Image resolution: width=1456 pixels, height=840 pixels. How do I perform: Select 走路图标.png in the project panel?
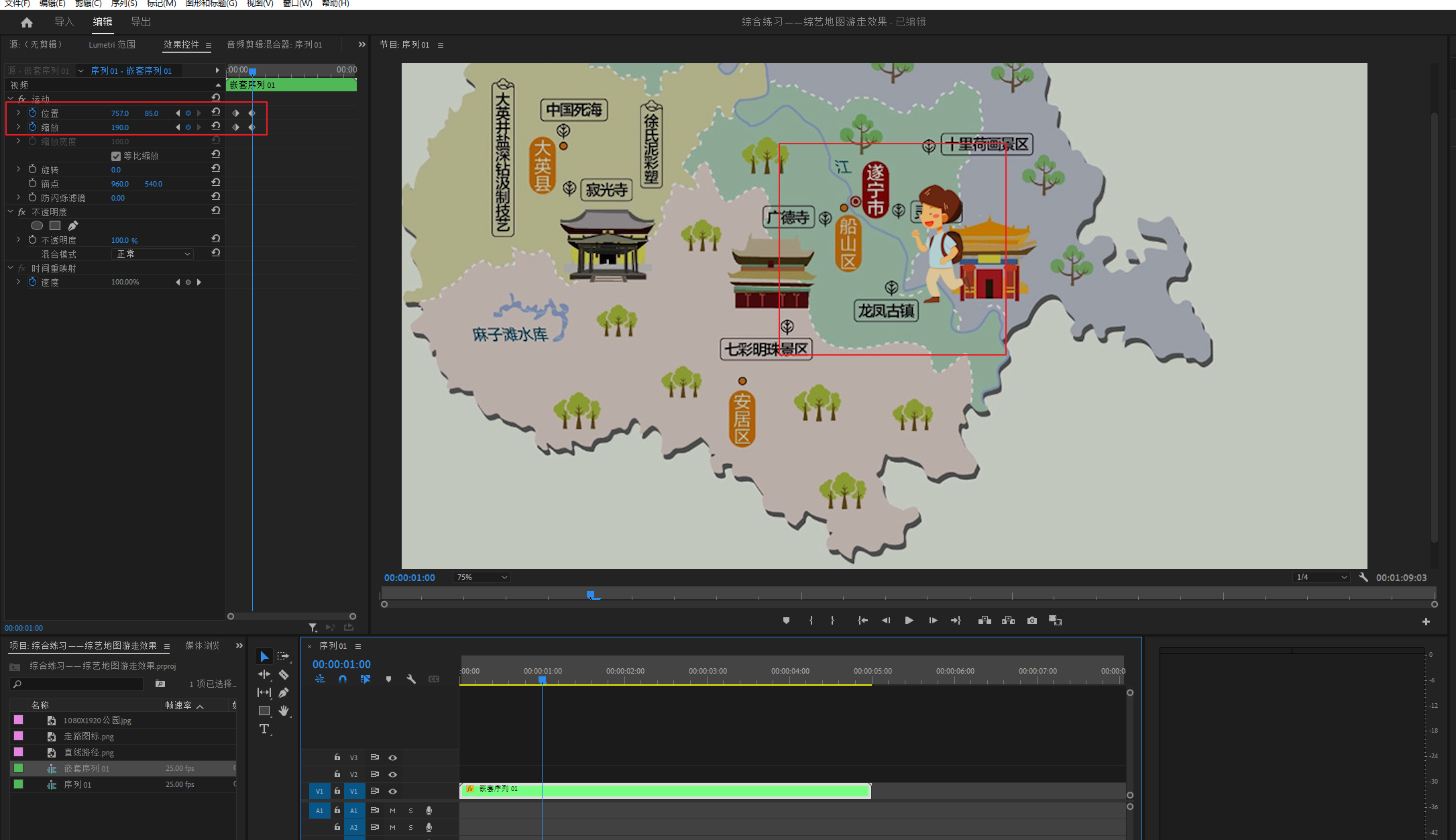tap(89, 737)
